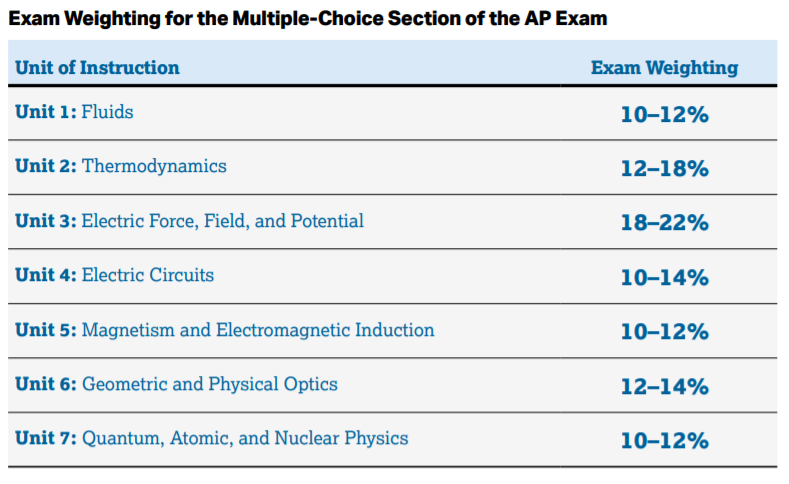Click the 10–12% weighting for Unit 7

665,441
